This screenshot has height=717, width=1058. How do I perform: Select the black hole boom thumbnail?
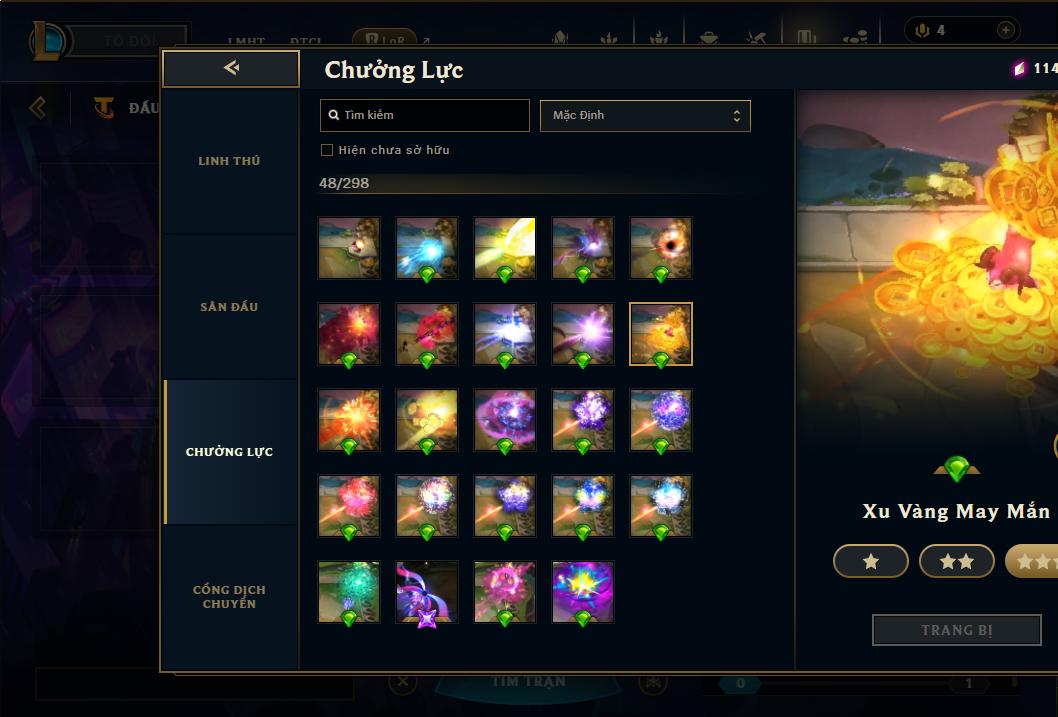(x=661, y=248)
